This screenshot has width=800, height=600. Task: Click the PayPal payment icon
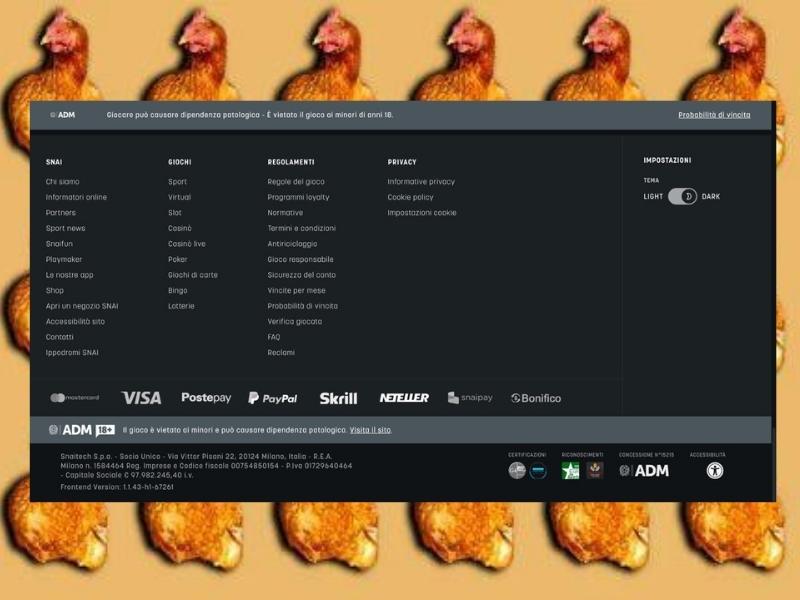click(274, 398)
